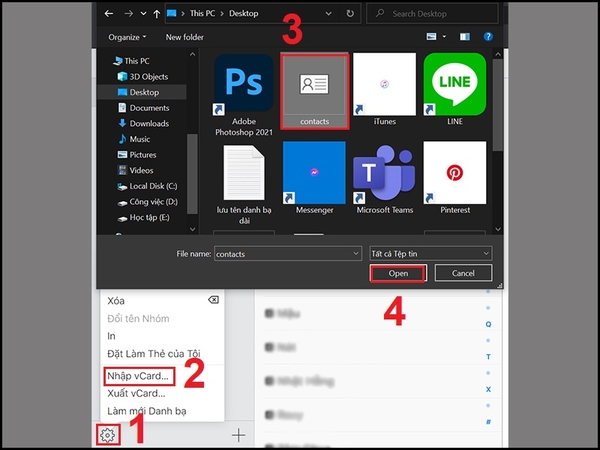This screenshot has height=450, width=600.
Task: Select the lưu tên danh bạ dài file
Action: click(244, 184)
